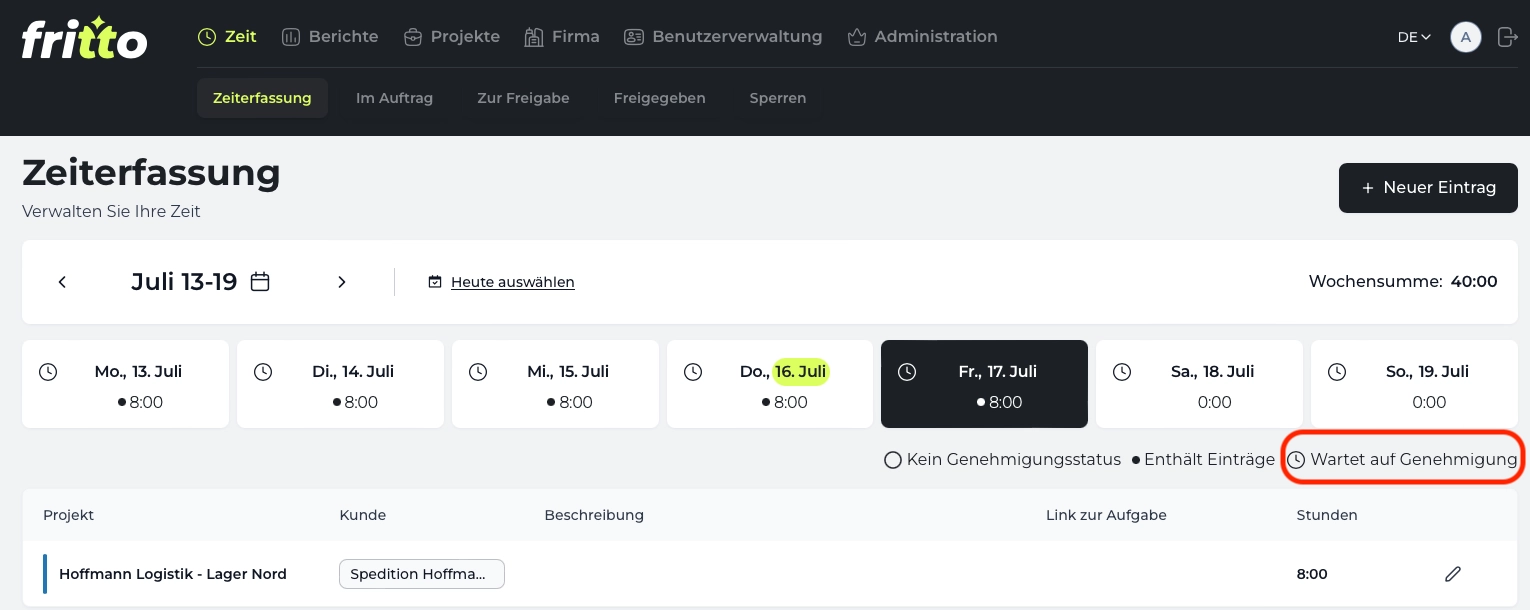This screenshot has width=1530, height=610.
Task: Click the Wartet auf Genehmigung clock legend icon
Action: coord(1296,460)
